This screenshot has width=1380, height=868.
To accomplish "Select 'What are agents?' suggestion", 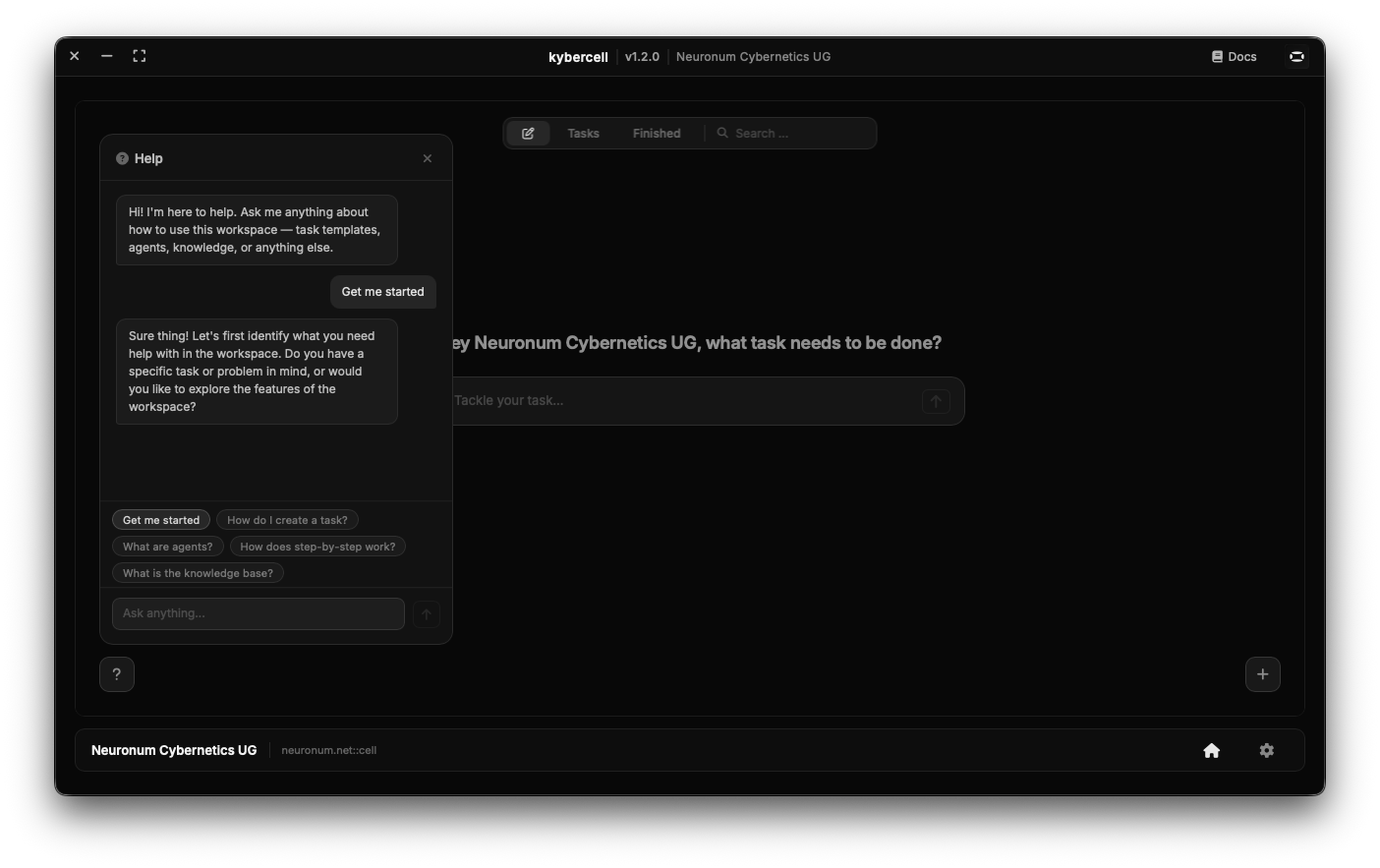I will pos(168,547).
